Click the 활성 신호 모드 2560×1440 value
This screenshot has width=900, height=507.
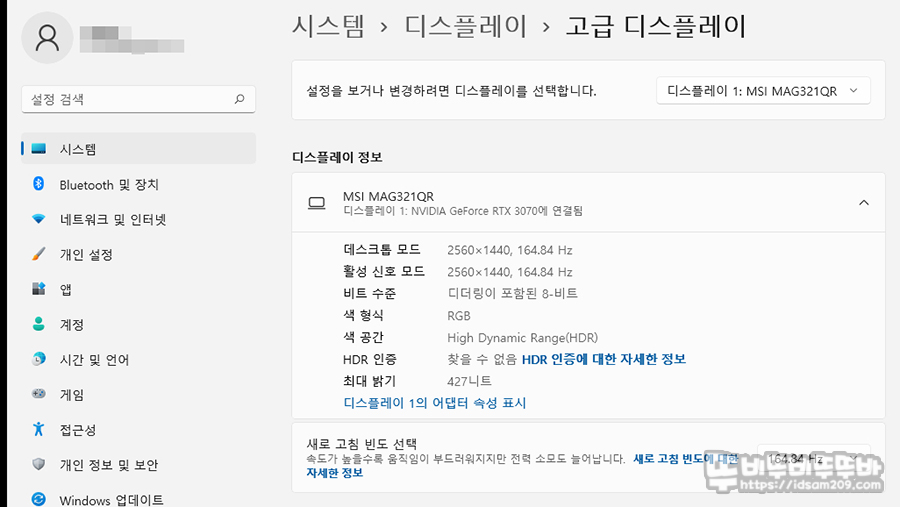(510, 272)
